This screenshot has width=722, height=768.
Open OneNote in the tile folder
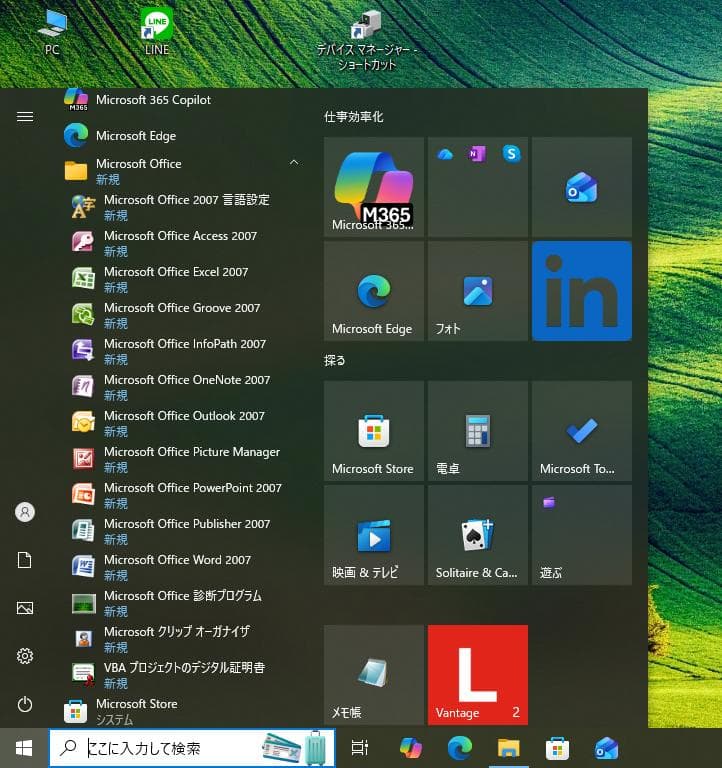(477, 154)
